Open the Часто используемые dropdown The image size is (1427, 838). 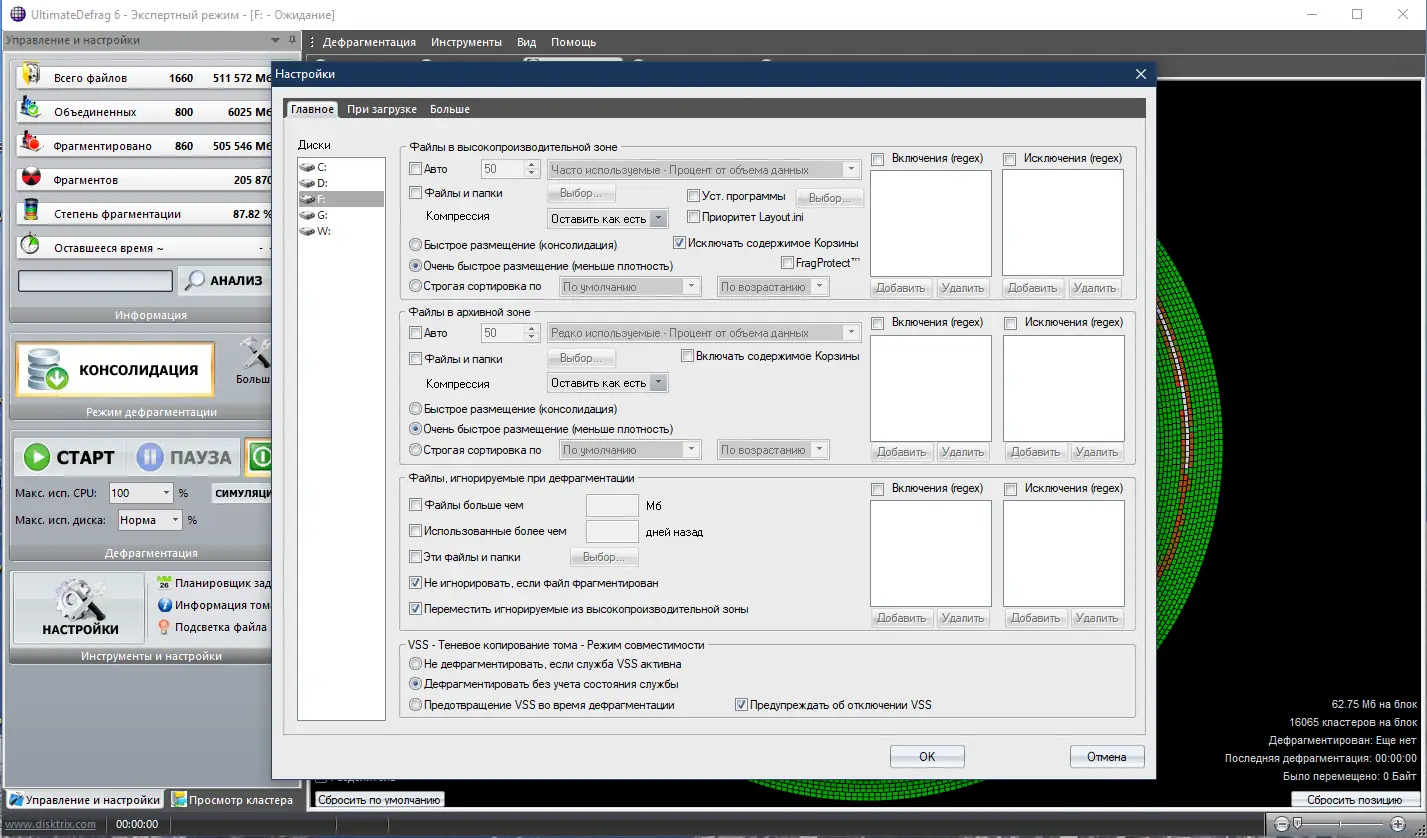click(x=704, y=170)
